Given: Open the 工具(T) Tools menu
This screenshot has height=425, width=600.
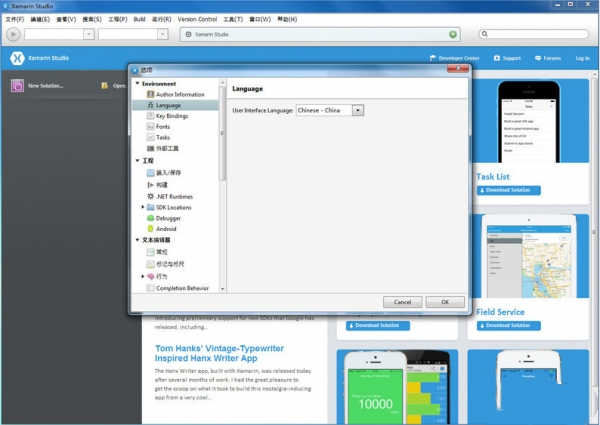Looking at the screenshot, I should coord(233,19).
